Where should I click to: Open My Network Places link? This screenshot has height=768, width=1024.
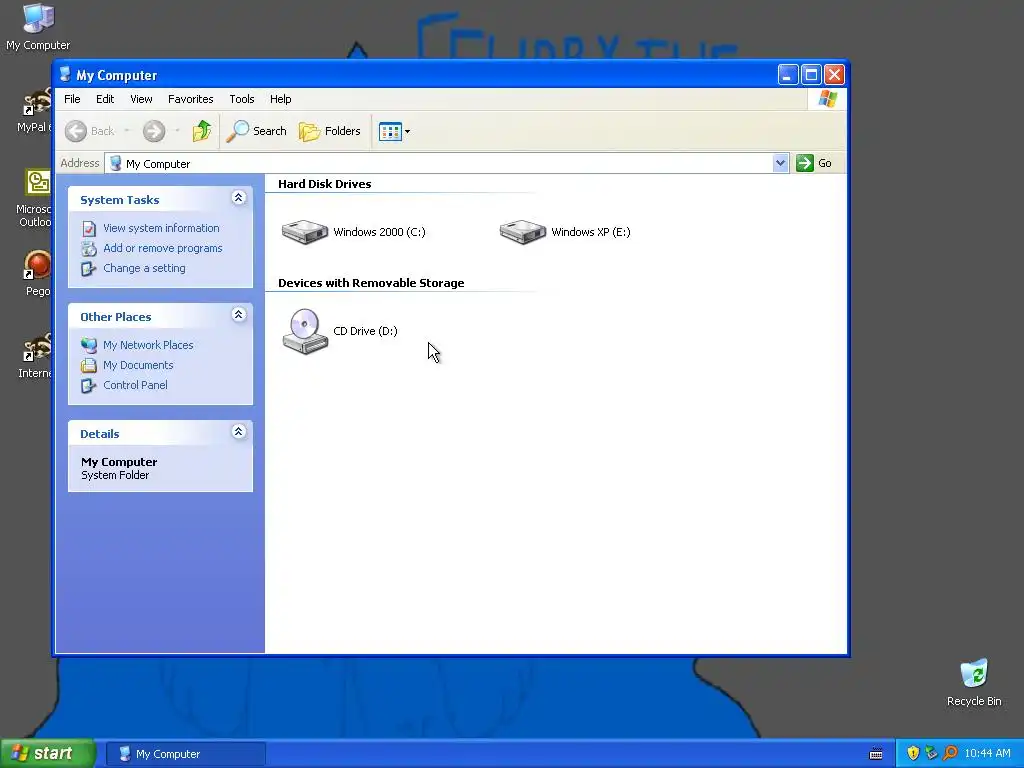coord(148,345)
